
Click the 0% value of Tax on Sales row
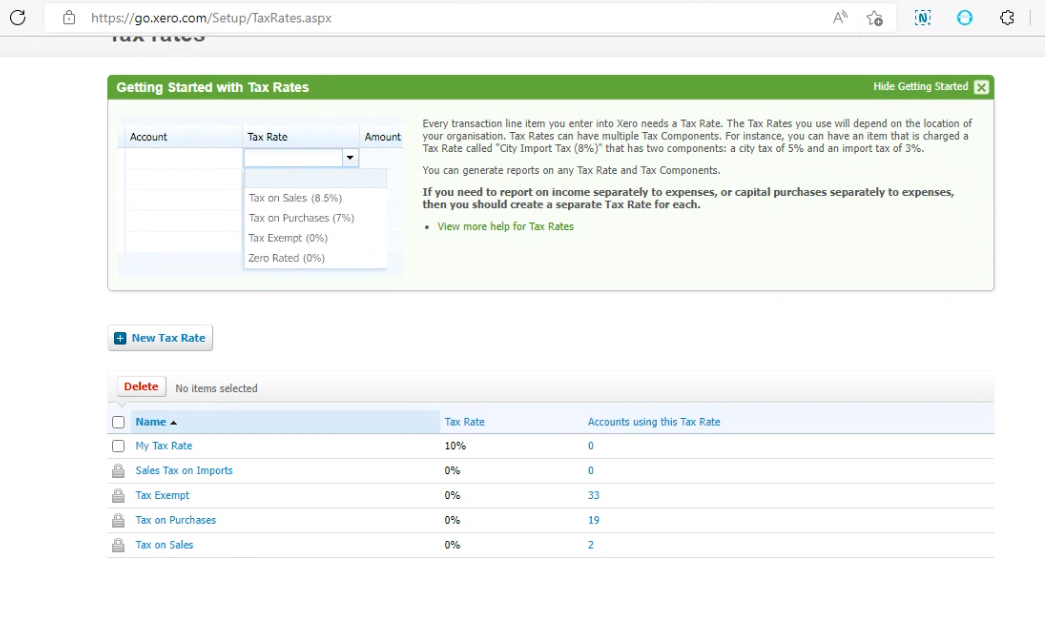tap(453, 544)
